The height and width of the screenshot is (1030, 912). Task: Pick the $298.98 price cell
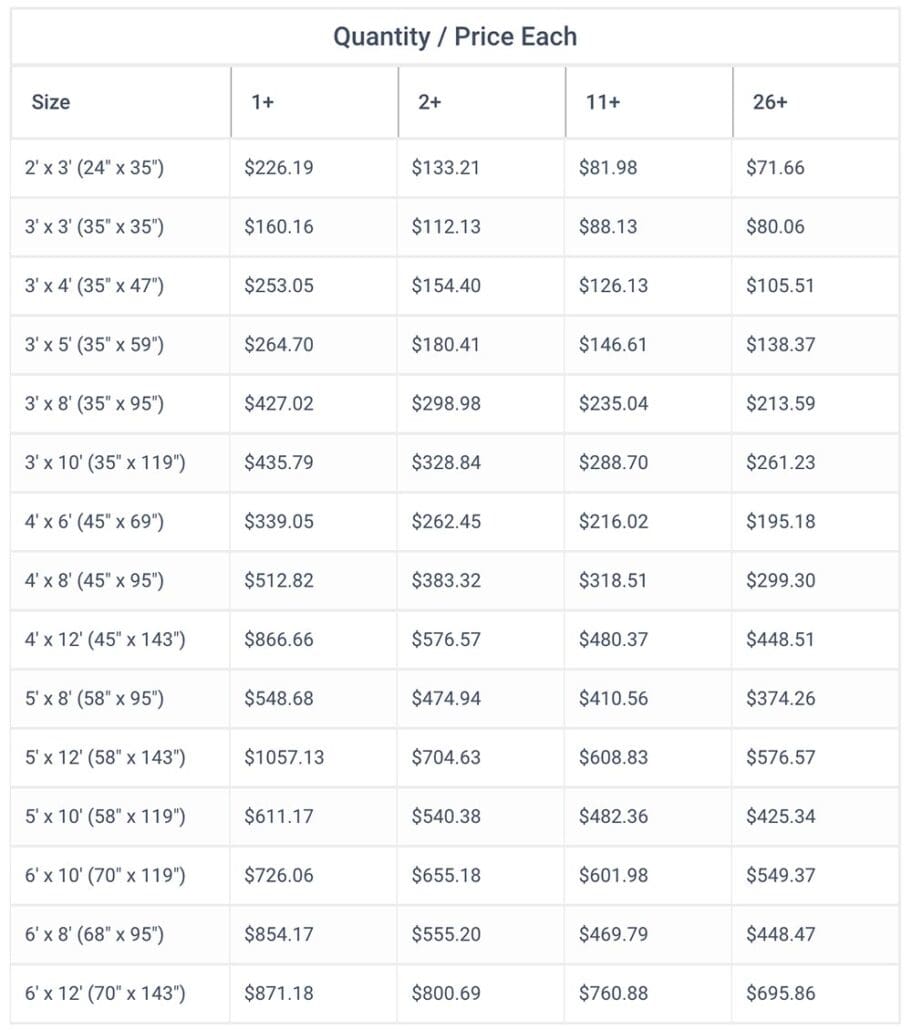446,404
